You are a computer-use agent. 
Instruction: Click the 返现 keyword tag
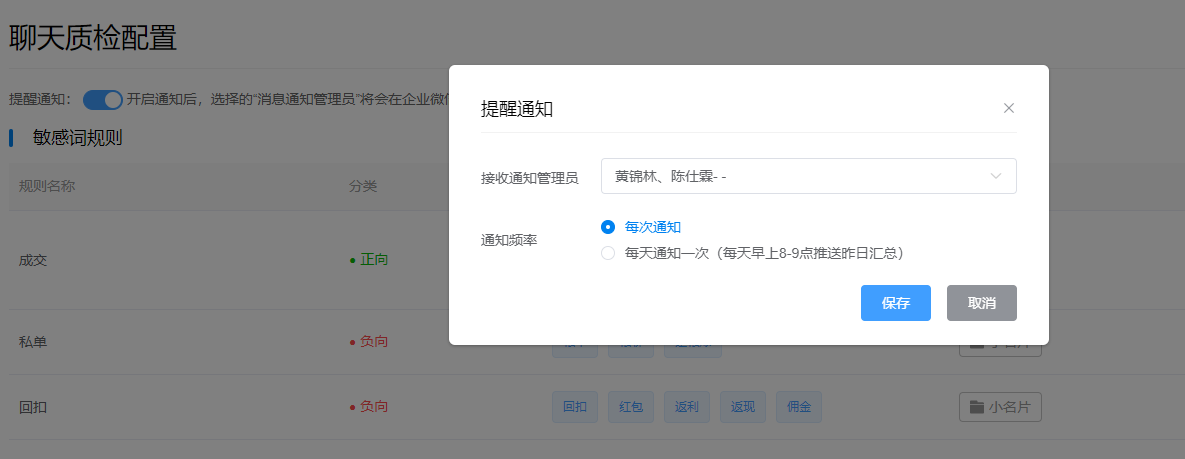pos(743,407)
